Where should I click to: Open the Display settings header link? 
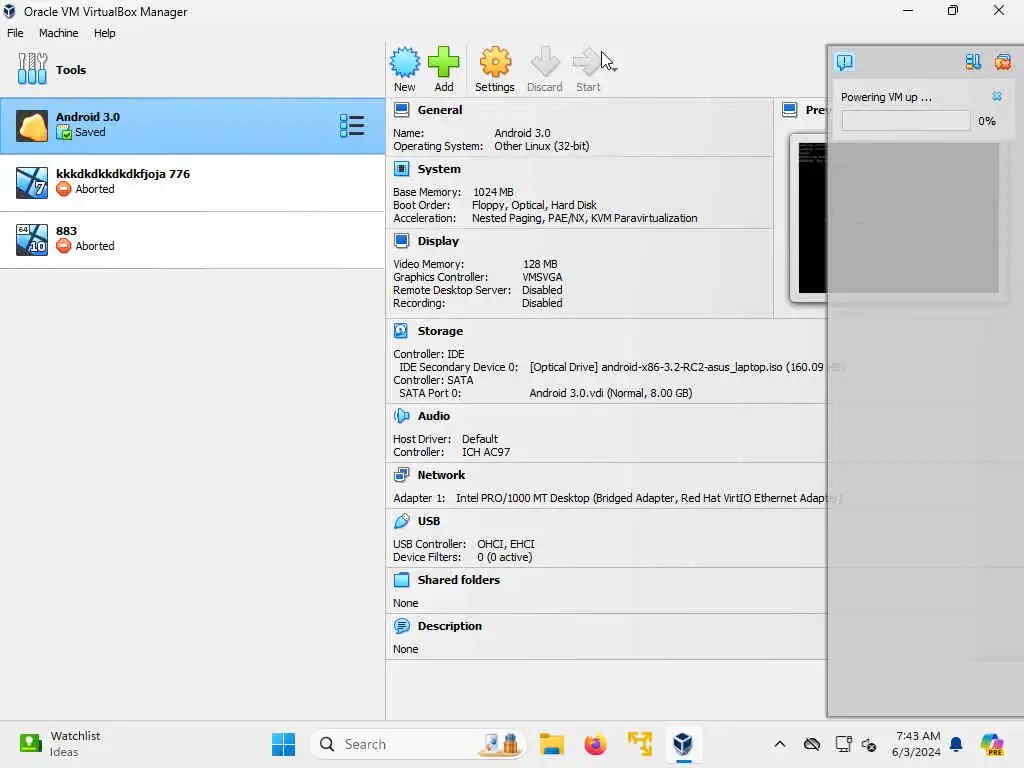(438, 241)
